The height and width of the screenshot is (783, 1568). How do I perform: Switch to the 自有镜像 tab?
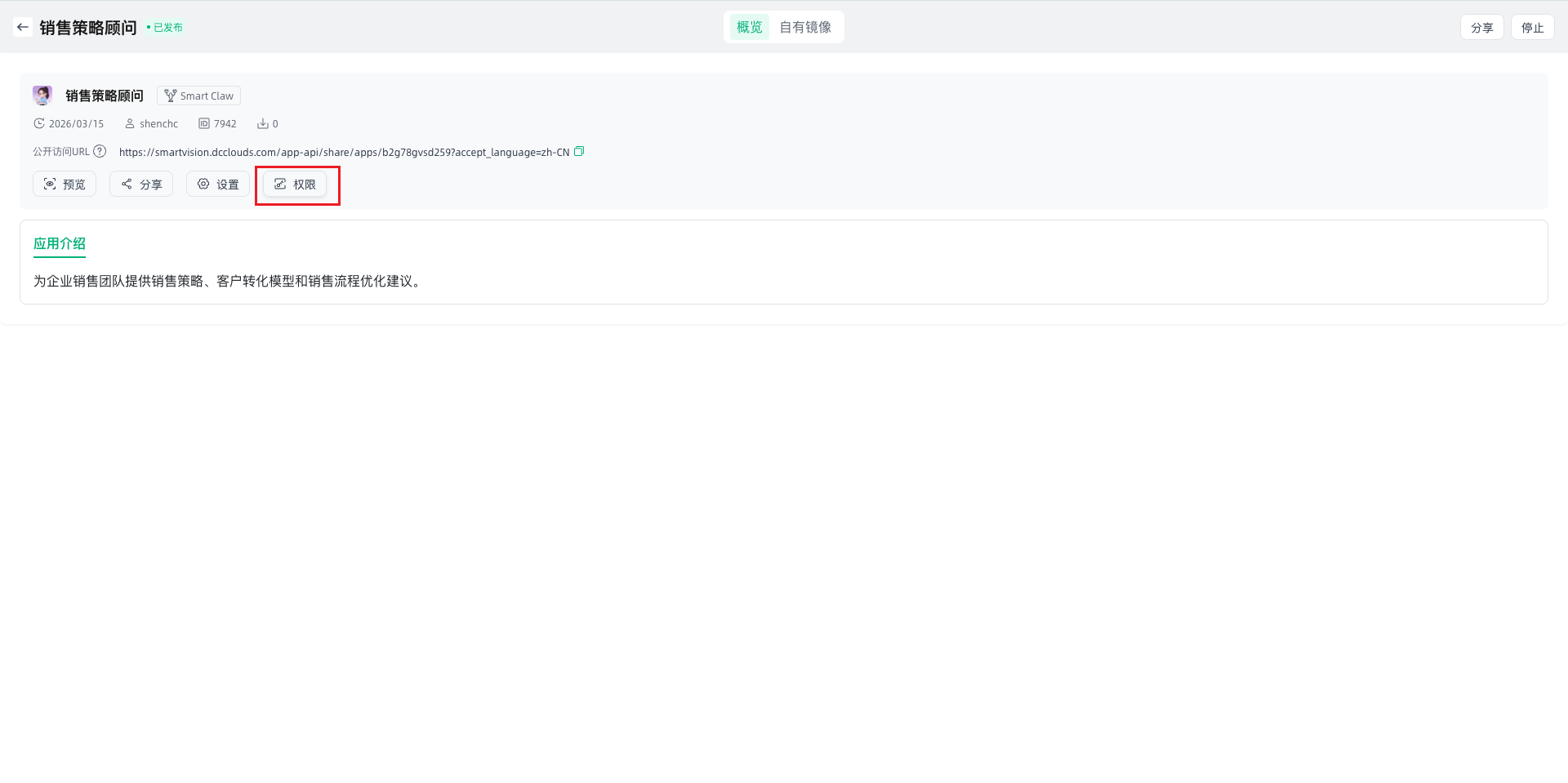[x=805, y=27]
